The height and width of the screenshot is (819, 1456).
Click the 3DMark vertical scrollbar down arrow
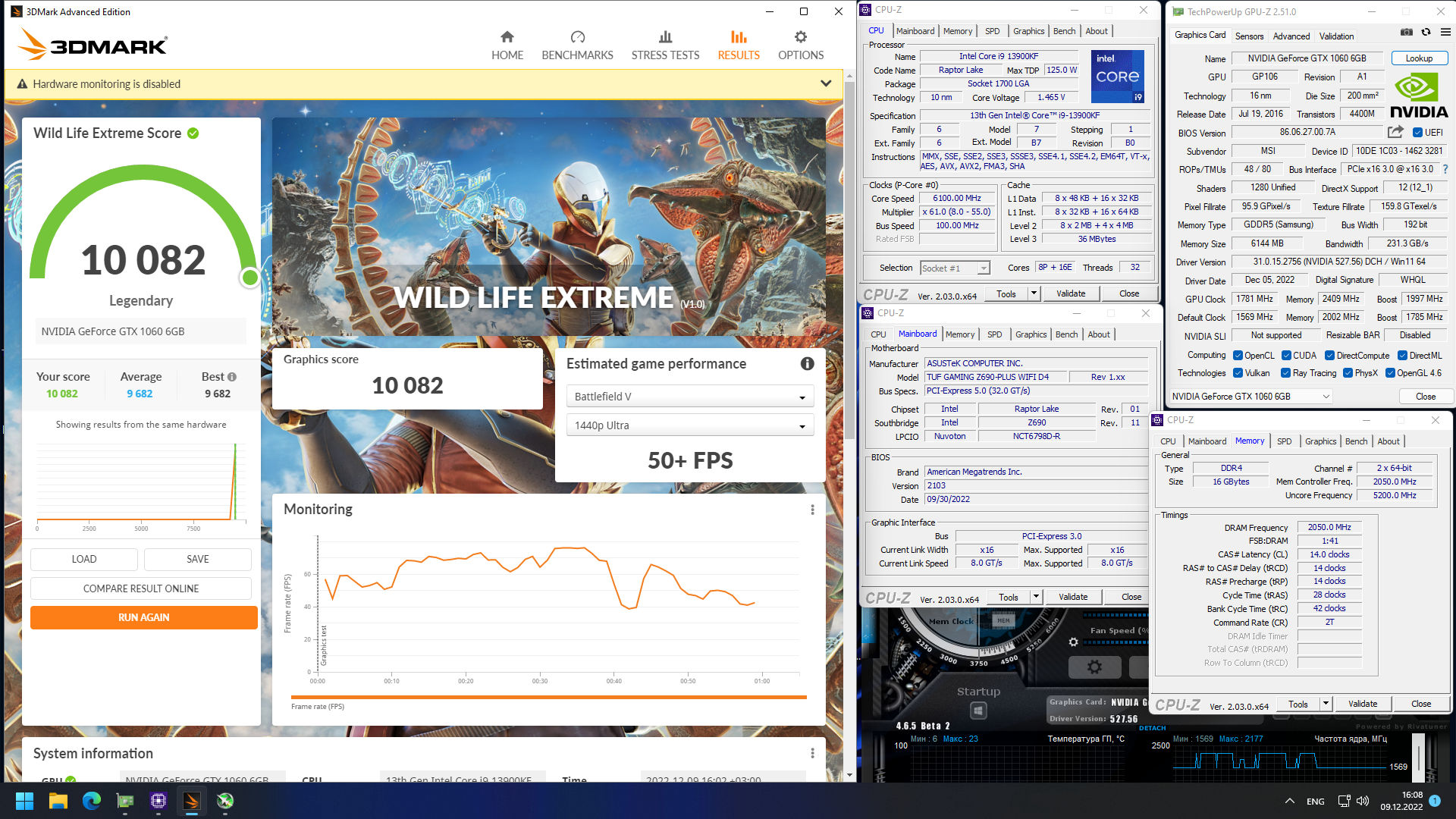coord(849,775)
